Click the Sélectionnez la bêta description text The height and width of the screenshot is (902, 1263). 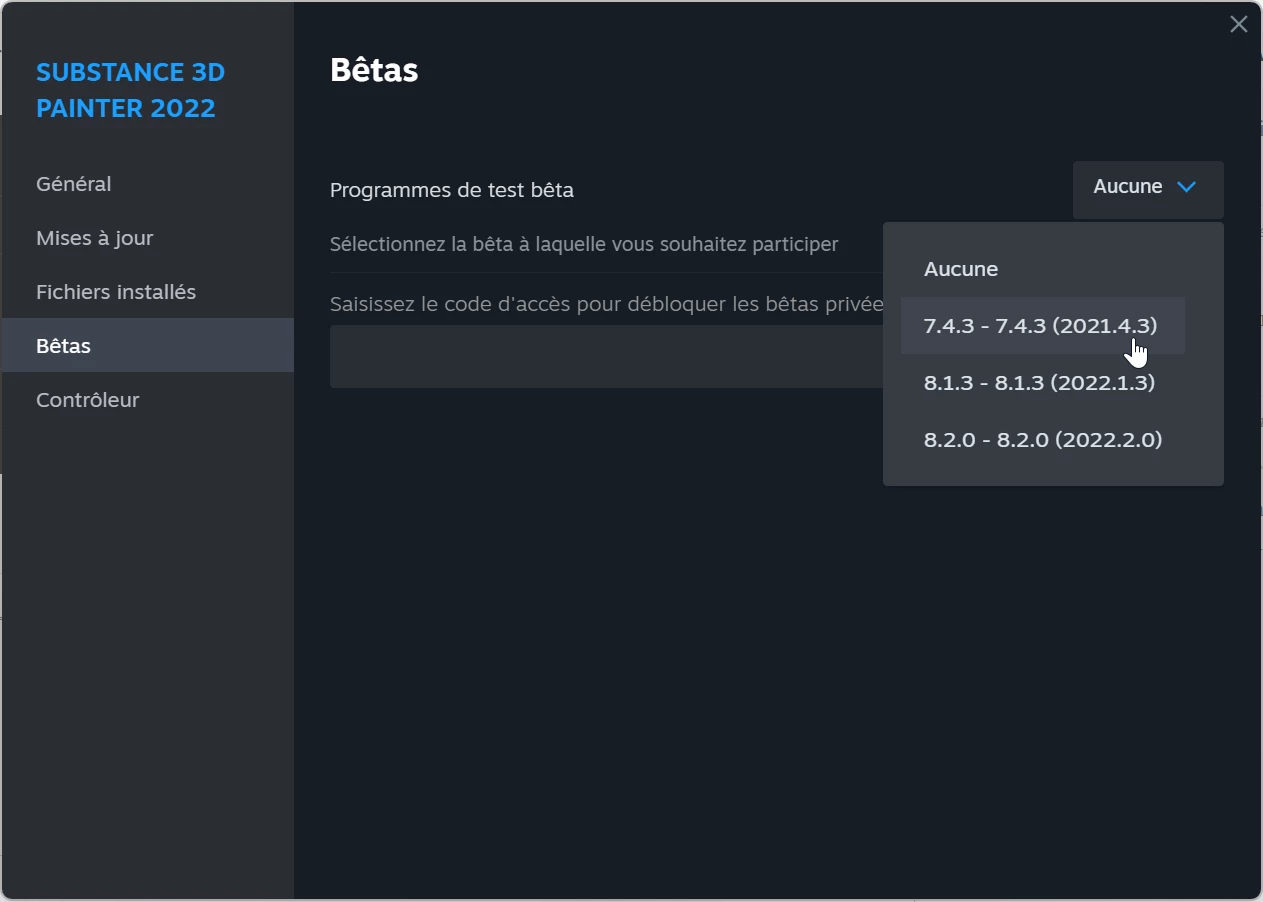[584, 244]
